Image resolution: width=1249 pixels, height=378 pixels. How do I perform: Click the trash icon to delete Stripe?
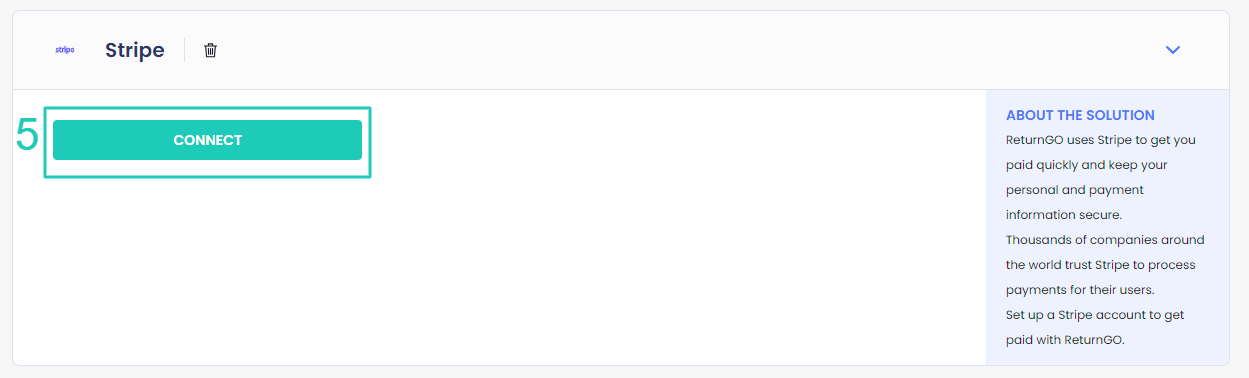coord(210,50)
